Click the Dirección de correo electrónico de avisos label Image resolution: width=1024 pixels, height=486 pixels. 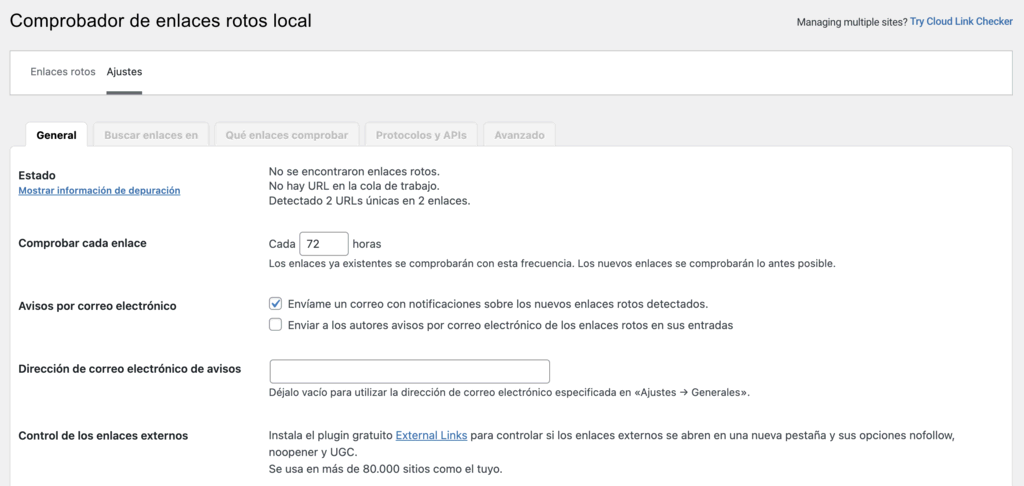click(130, 368)
